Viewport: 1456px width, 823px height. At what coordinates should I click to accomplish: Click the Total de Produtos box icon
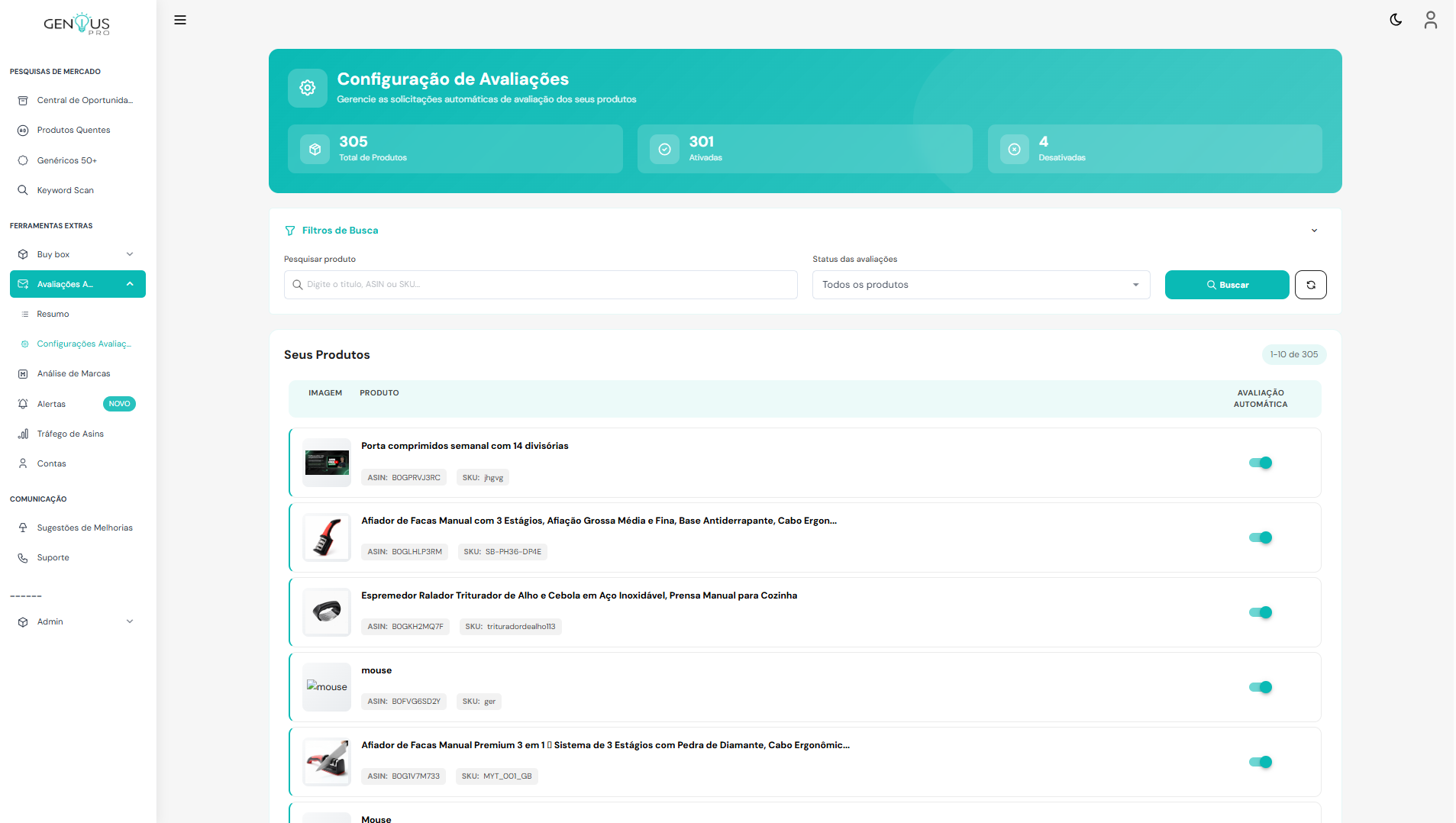(x=315, y=150)
